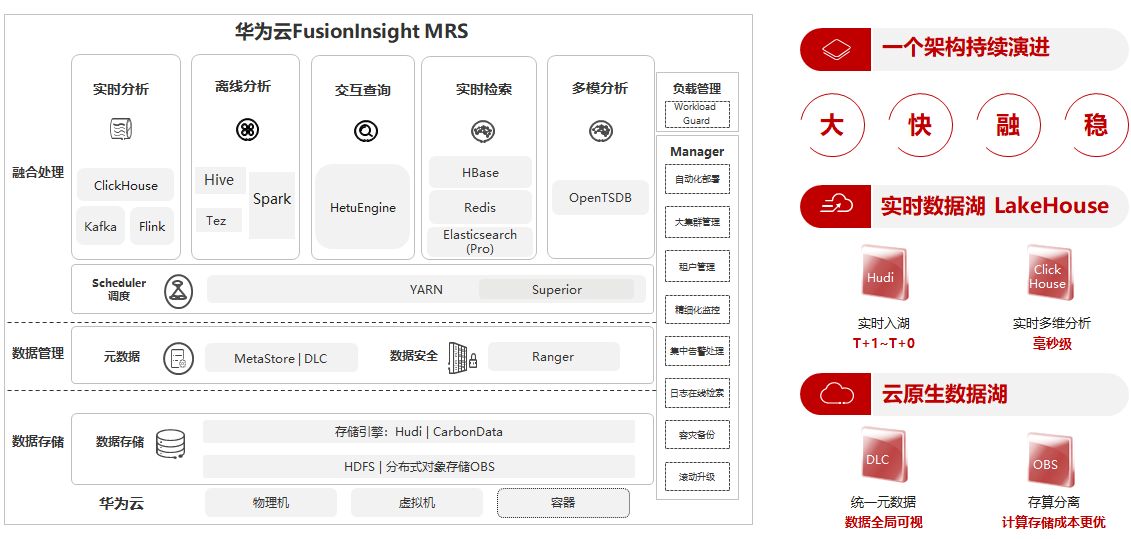Click the 毫秒级 red text
This screenshot has height=539, width=1131.
pos(1052,343)
